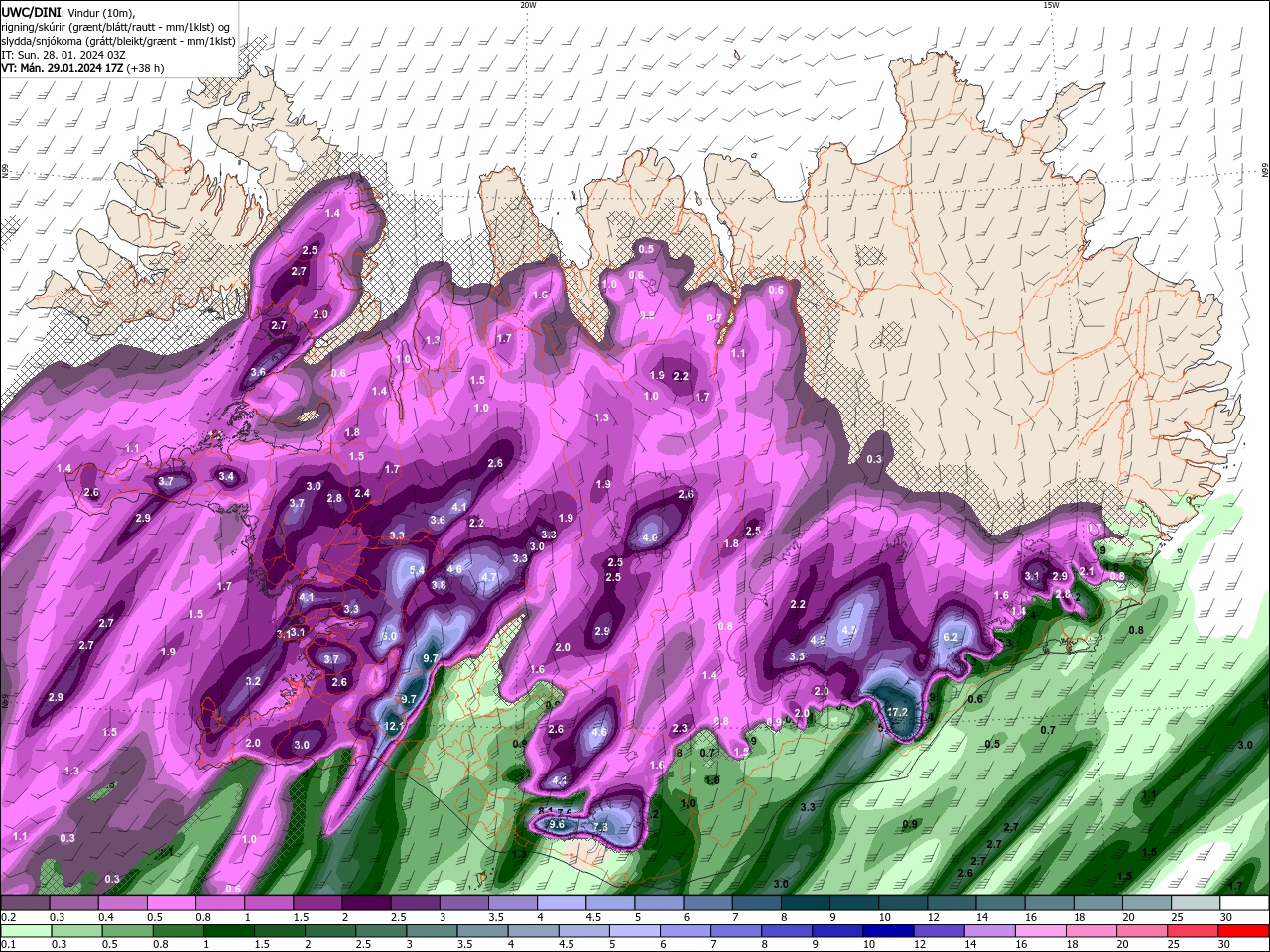Select the bright pink 0.5 swatch in snow legend
The width and height of the screenshot is (1270, 952).
point(171,903)
